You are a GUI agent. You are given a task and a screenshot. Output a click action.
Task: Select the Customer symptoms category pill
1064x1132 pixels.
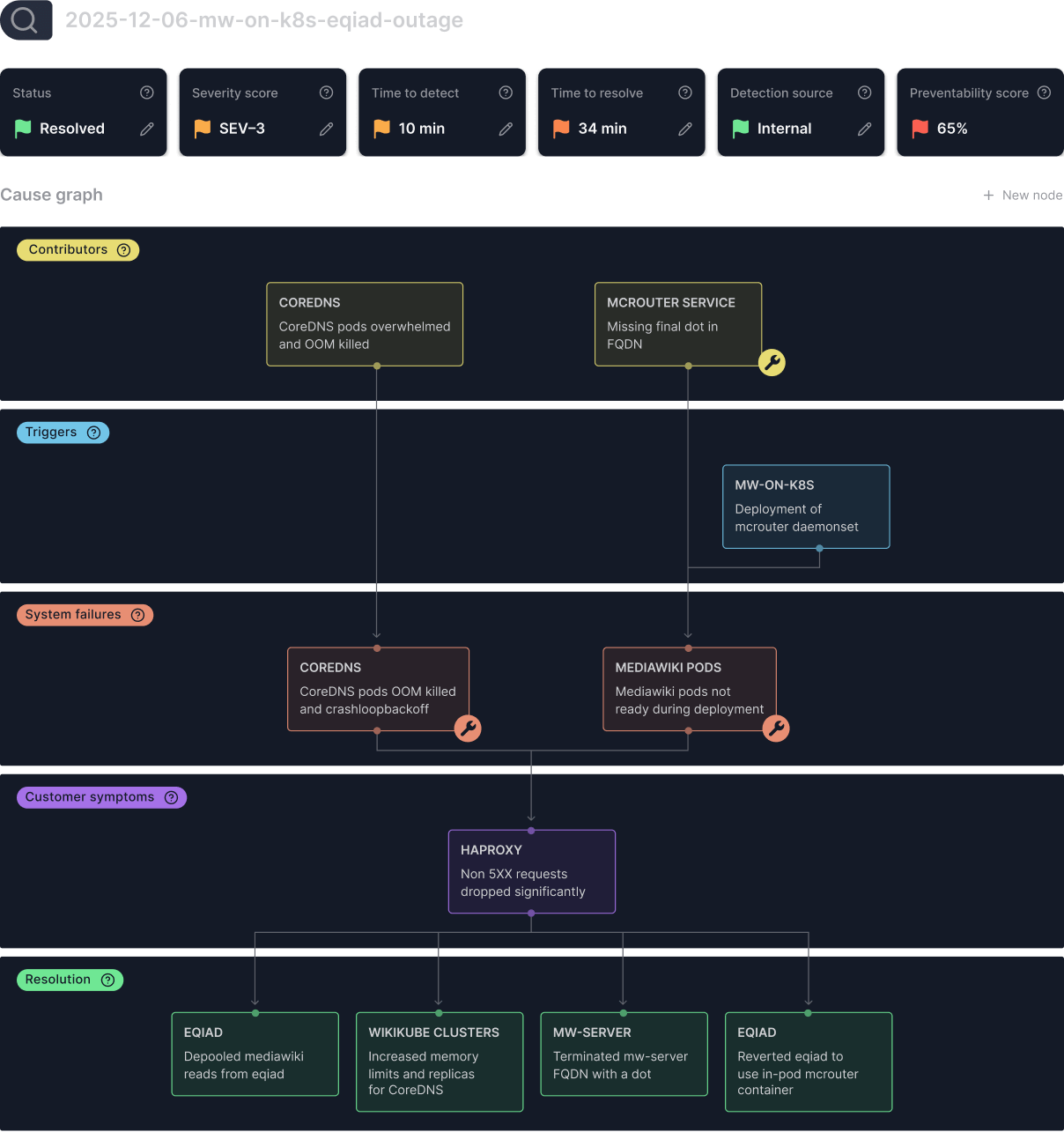[x=101, y=797]
